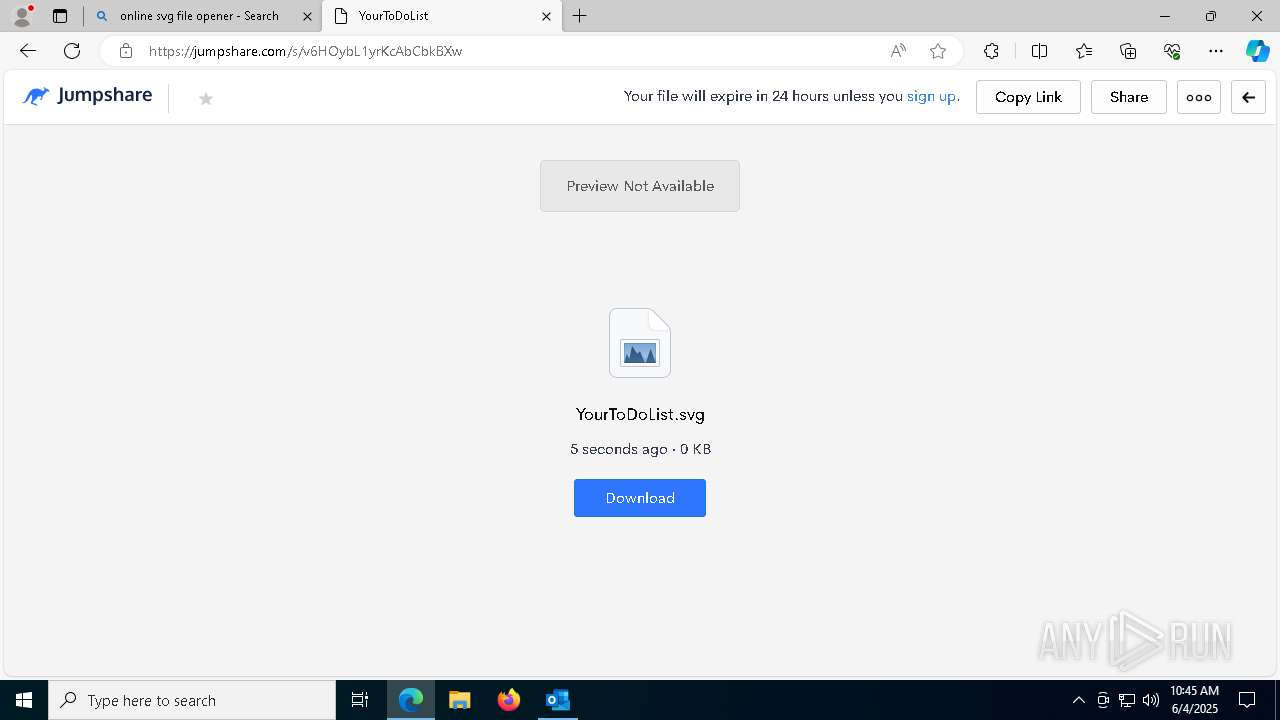Click the YourToDoList.svg file name
1280x720 pixels.
click(x=640, y=414)
